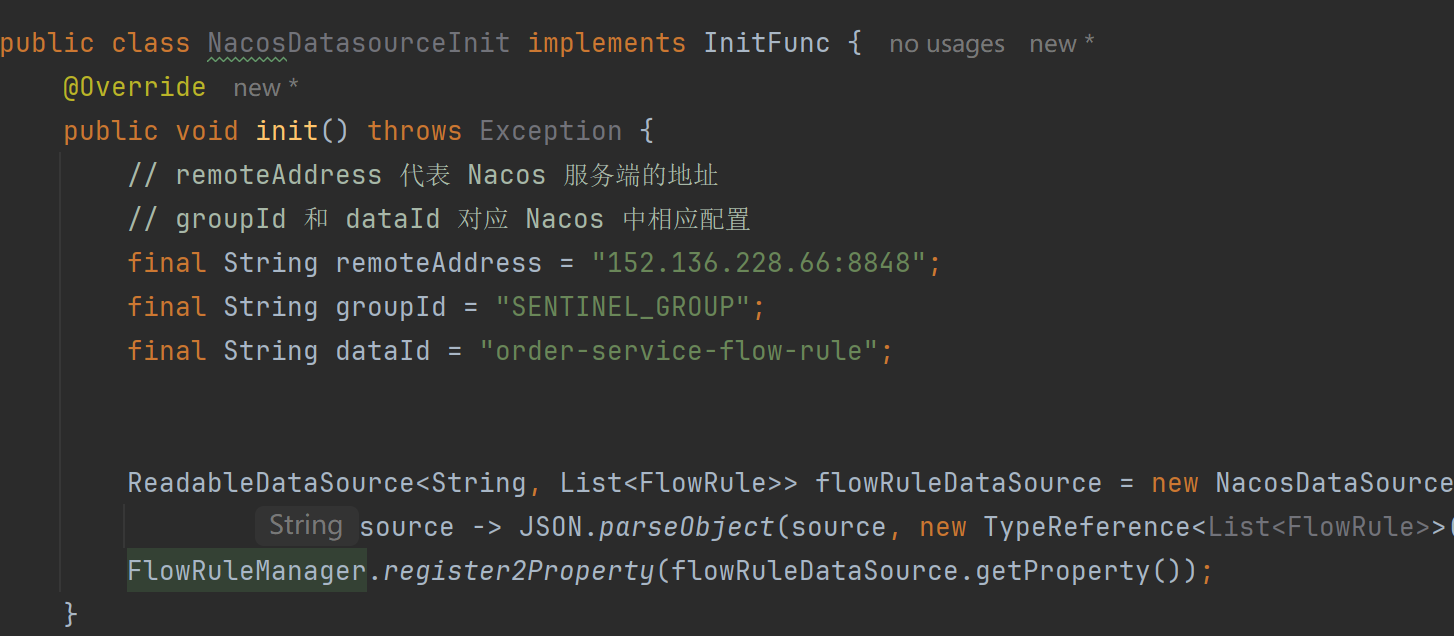This screenshot has width=1454, height=636.
Task: Click the groupId and dataId comment line
Action: click(439, 219)
